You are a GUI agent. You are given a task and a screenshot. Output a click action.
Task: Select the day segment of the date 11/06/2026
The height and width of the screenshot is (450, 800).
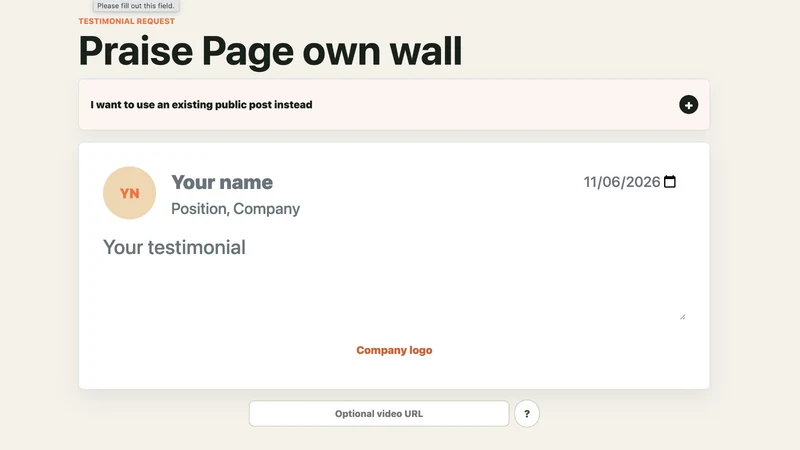[x=590, y=182]
